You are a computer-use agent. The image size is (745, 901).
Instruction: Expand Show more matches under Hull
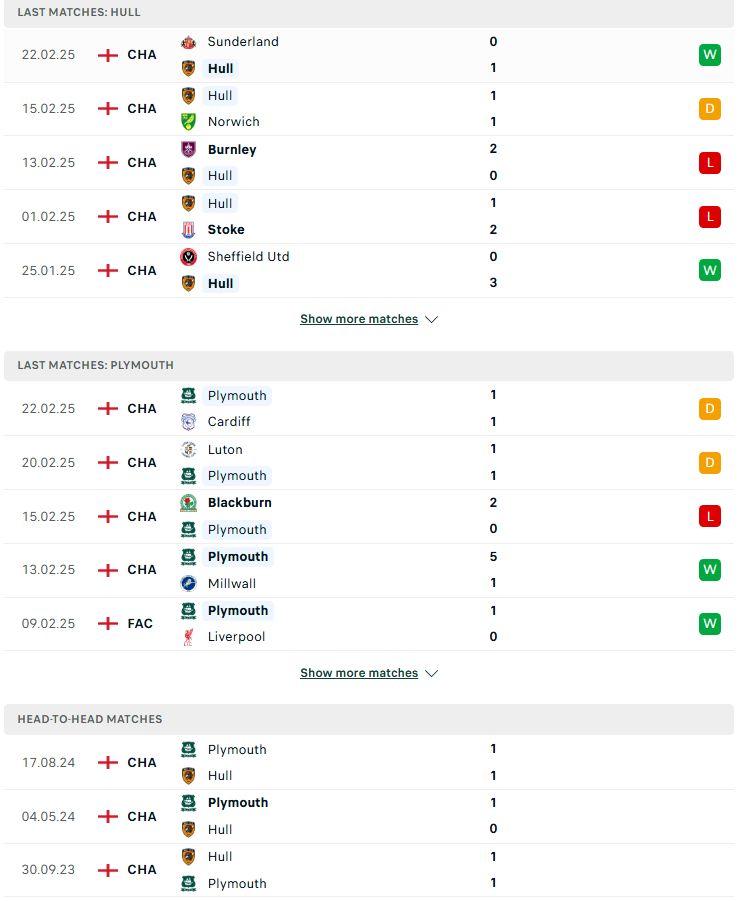(x=359, y=319)
